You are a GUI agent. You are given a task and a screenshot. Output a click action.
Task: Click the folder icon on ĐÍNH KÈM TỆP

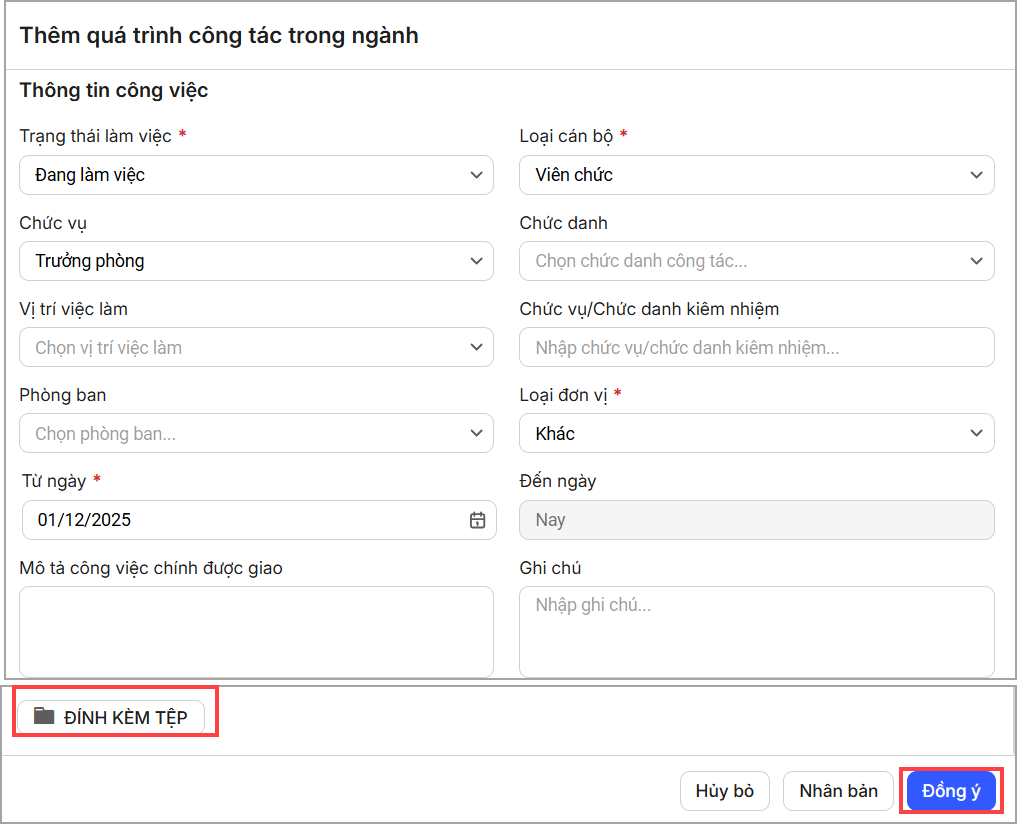(44, 716)
